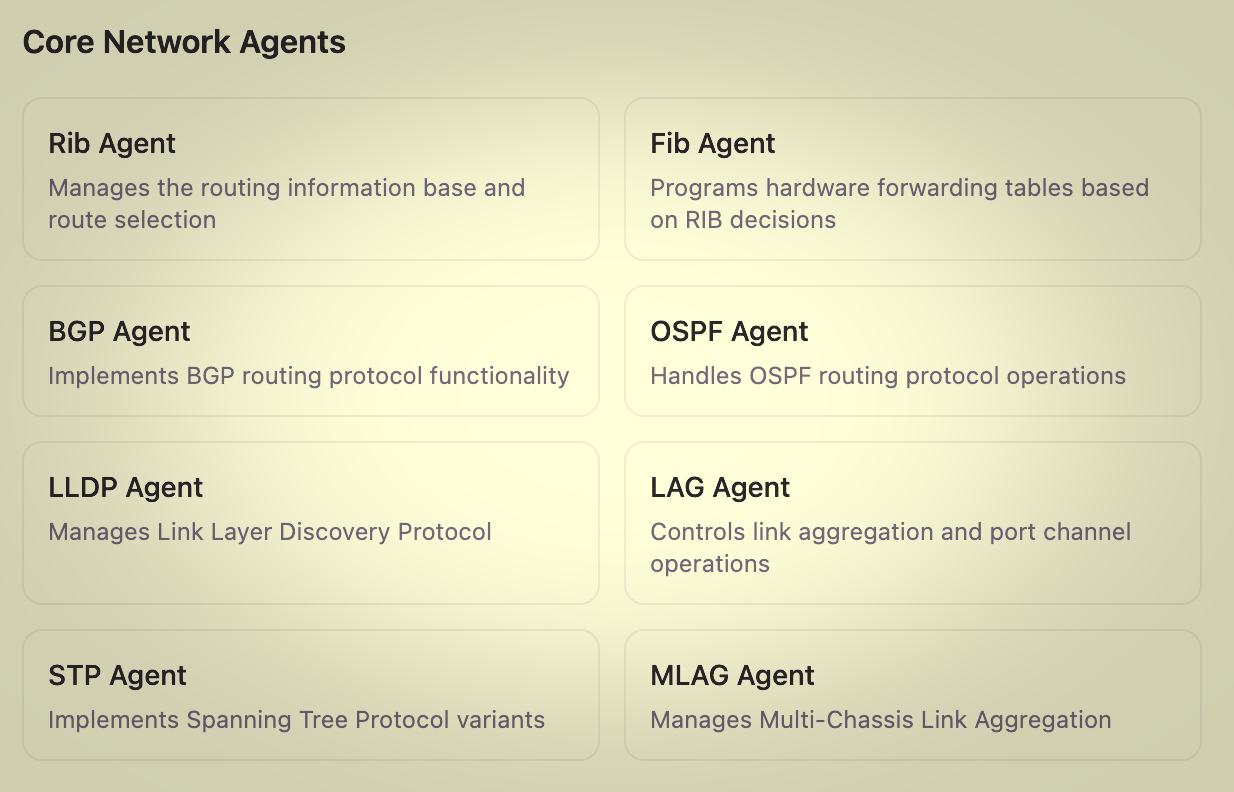Select the 'Implements BGP routing protocol functionality' text
This screenshot has height=792, width=1234.
[x=308, y=376]
